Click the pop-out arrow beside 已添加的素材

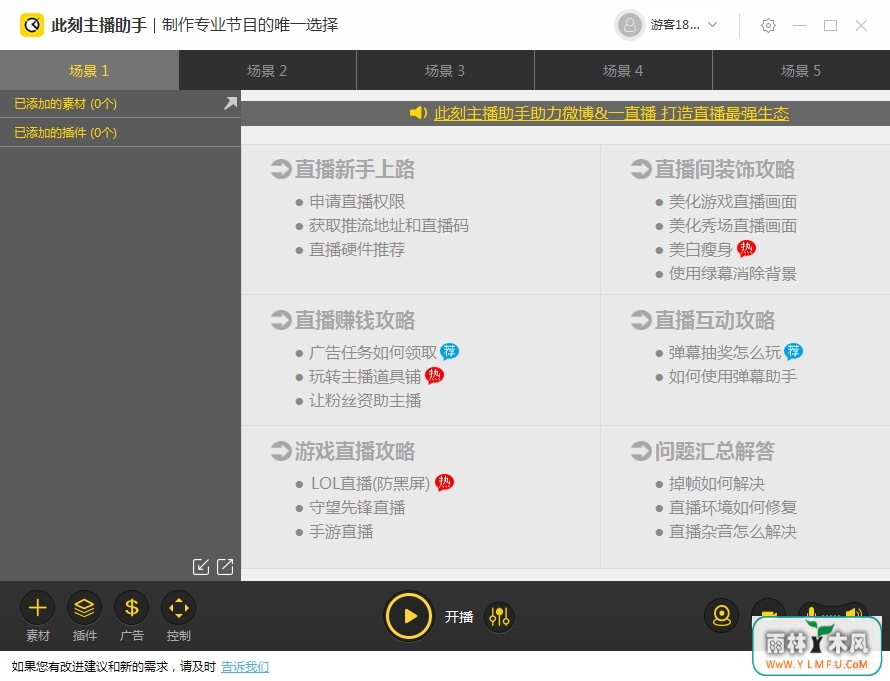[x=230, y=103]
